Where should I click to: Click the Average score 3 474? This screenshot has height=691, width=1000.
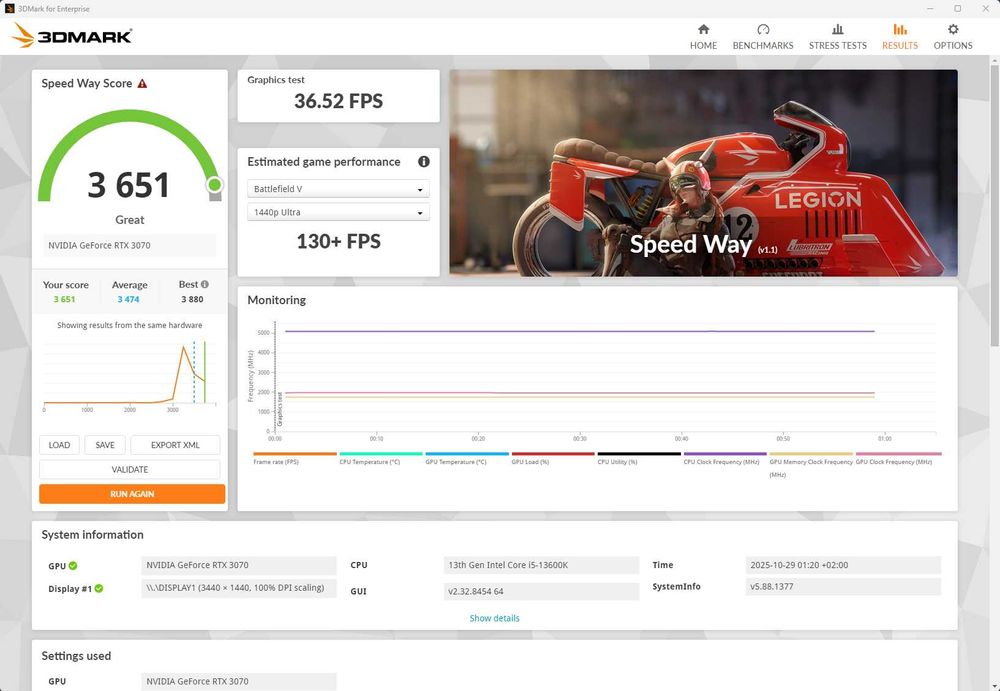(128, 299)
